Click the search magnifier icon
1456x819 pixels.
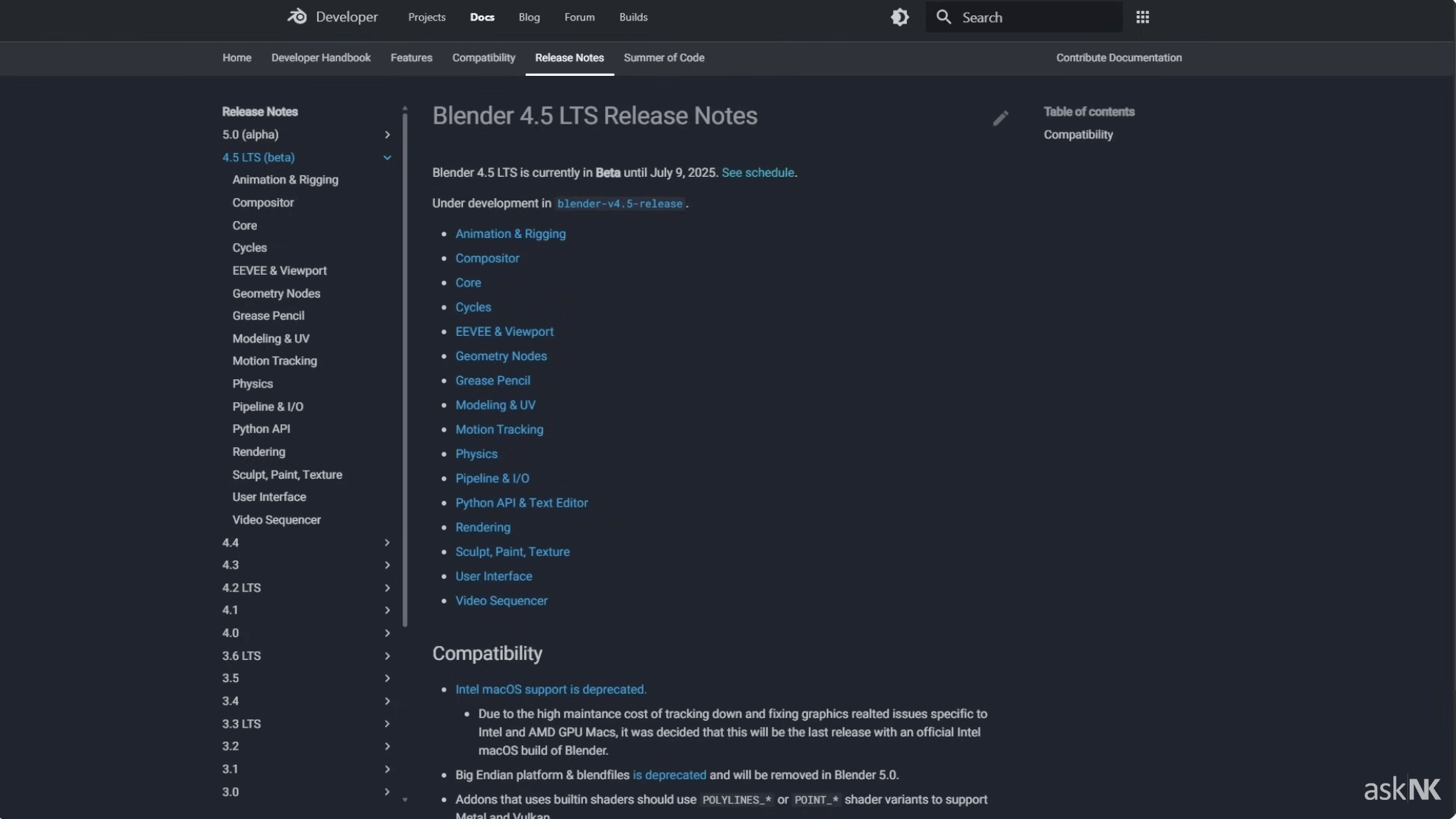pos(943,17)
